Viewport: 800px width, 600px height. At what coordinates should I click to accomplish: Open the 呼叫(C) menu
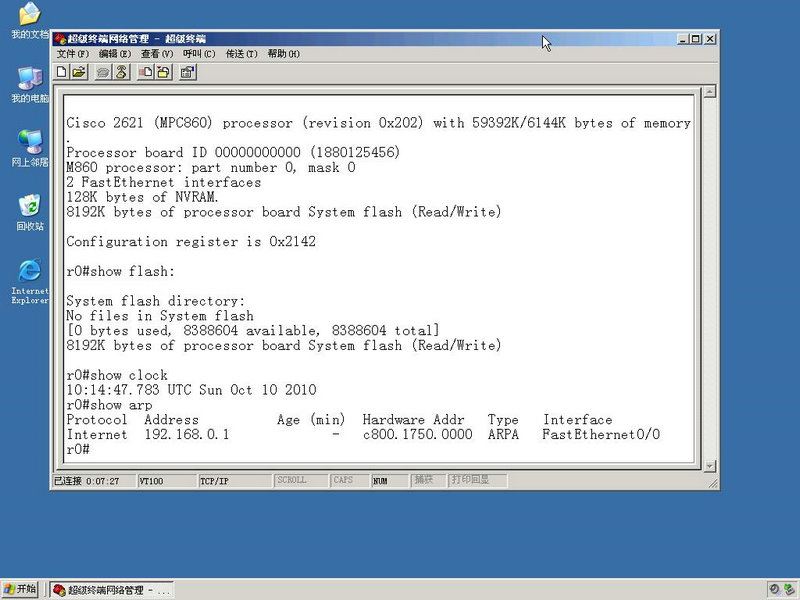click(199, 54)
